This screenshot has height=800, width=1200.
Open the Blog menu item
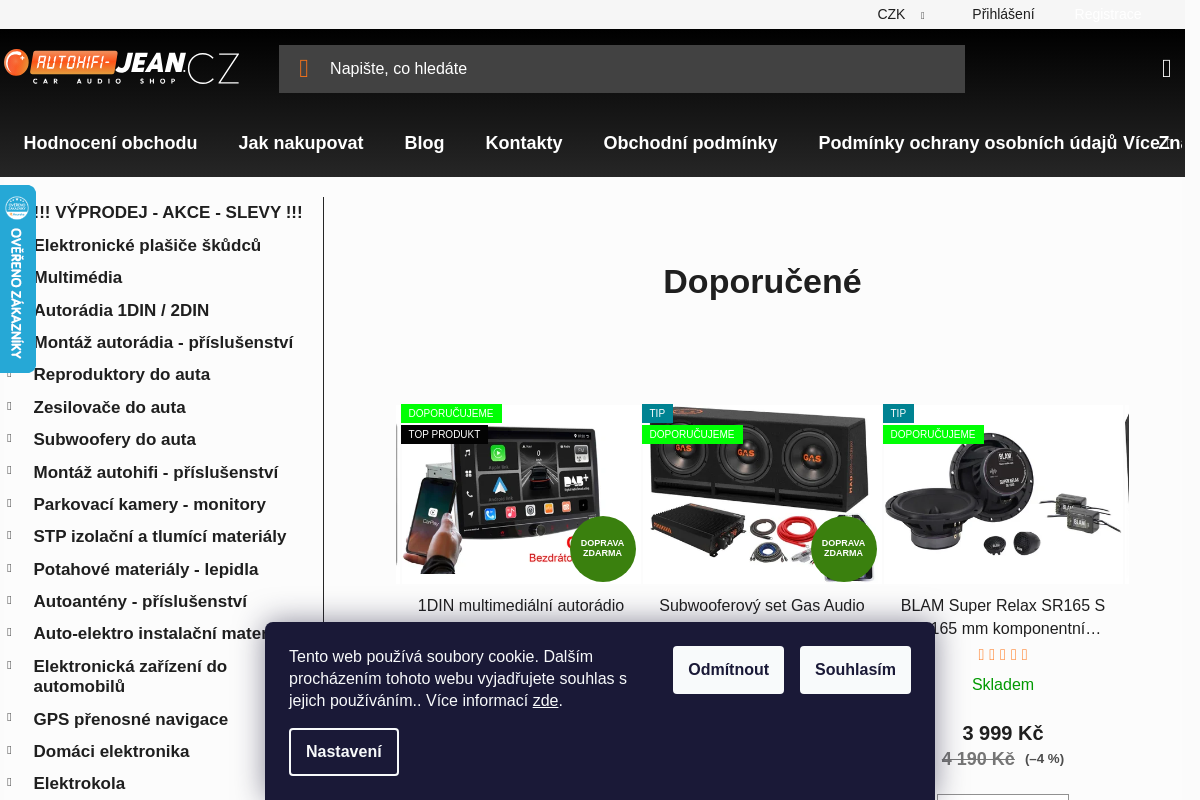pos(424,143)
